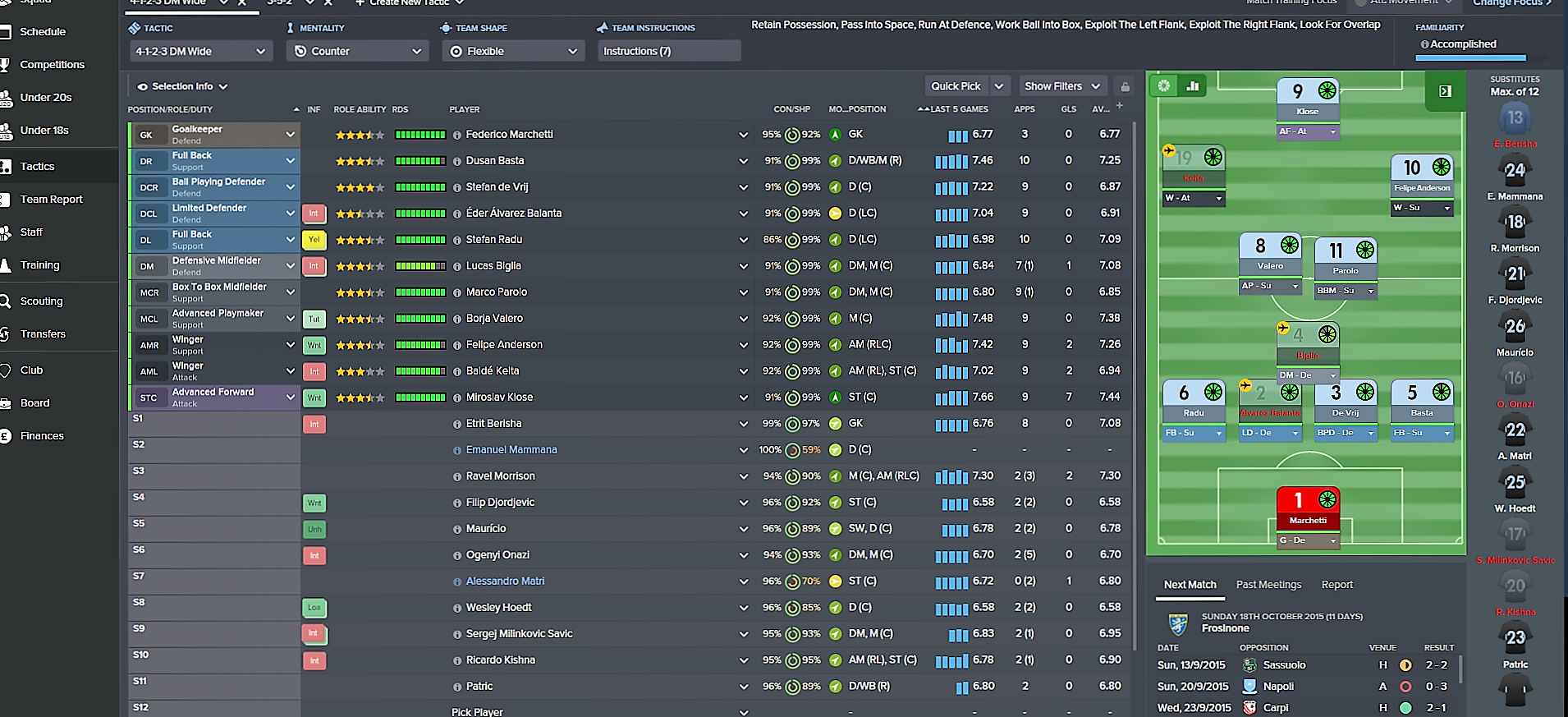Expand the Team Shape dropdown showing Flexible

pos(513,51)
